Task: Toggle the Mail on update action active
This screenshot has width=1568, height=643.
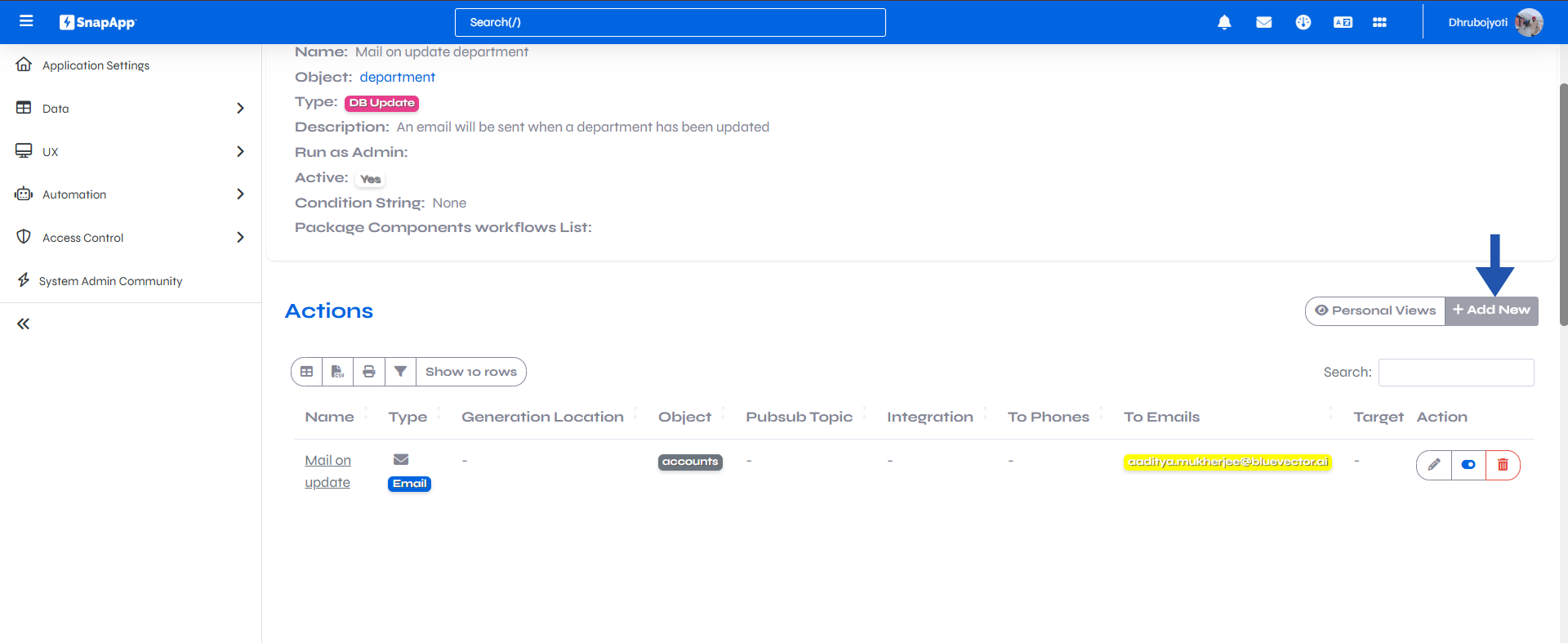Action: click(1468, 465)
